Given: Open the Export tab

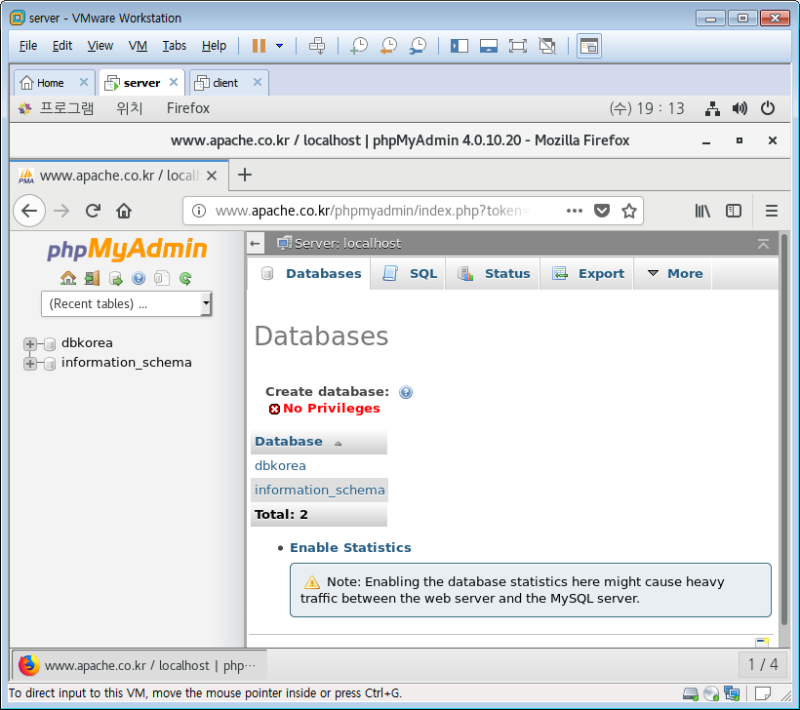Looking at the screenshot, I should coord(587,273).
